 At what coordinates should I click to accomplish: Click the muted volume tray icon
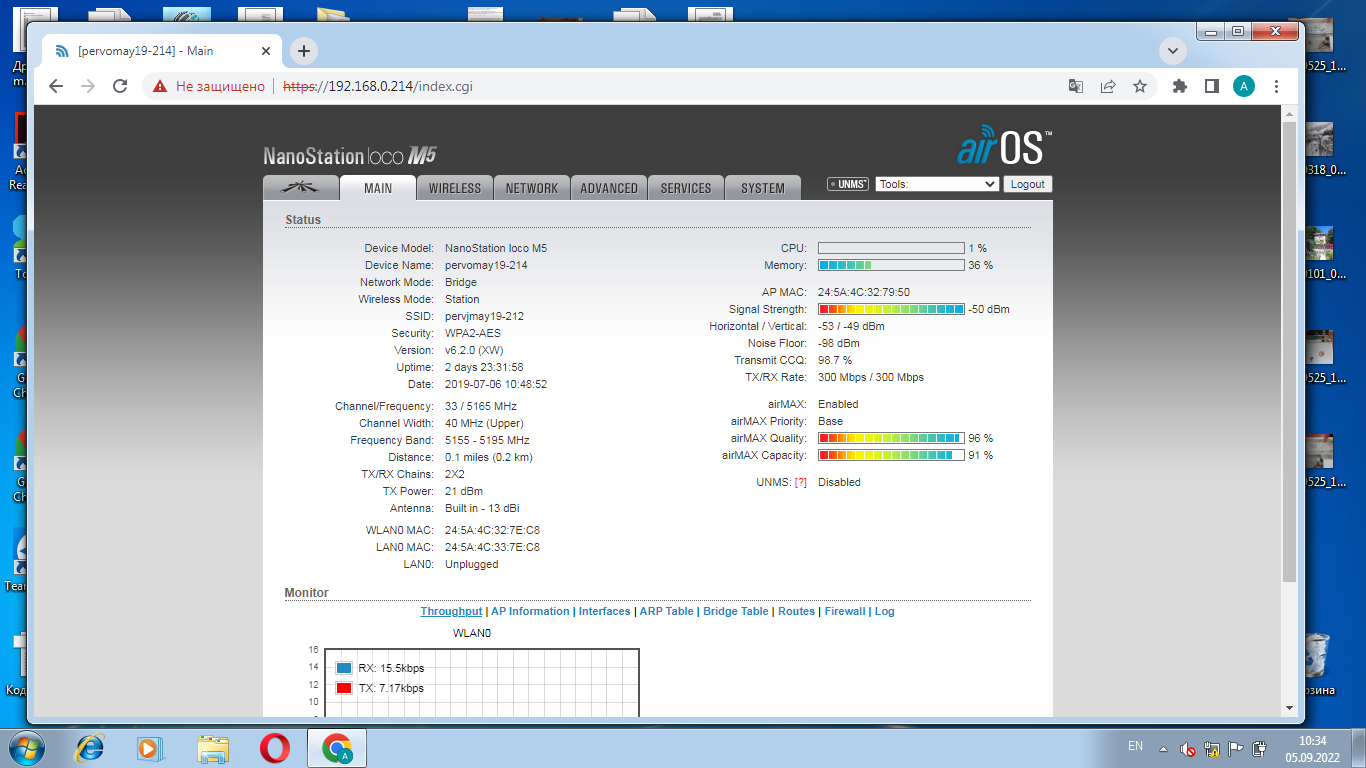(1188, 748)
